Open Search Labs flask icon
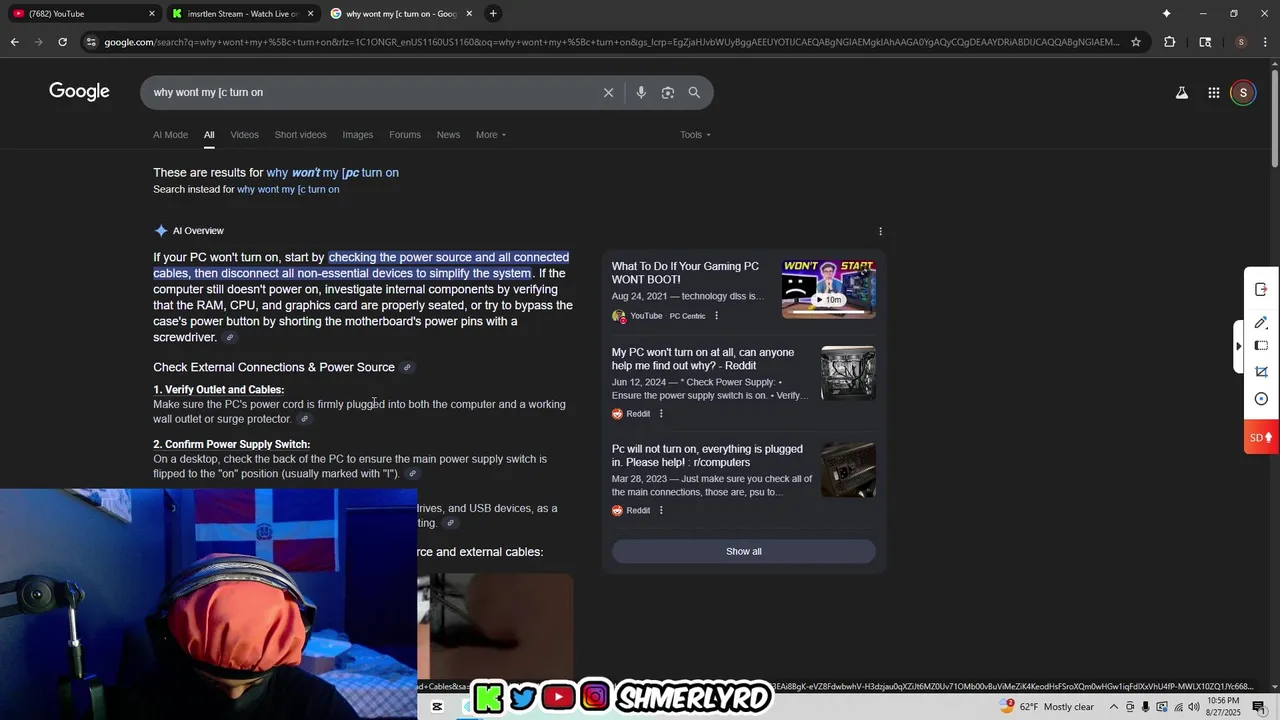Image resolution: width=1280 pixels, height=720 pixels. (x=1182, y=93)
